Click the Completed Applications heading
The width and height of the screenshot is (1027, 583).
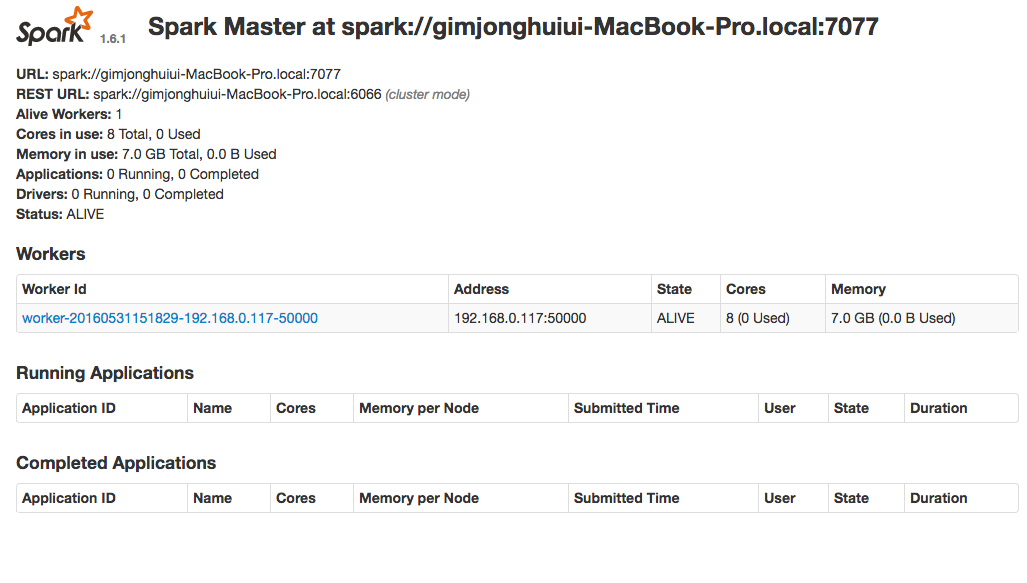click(x=116, y=463)
